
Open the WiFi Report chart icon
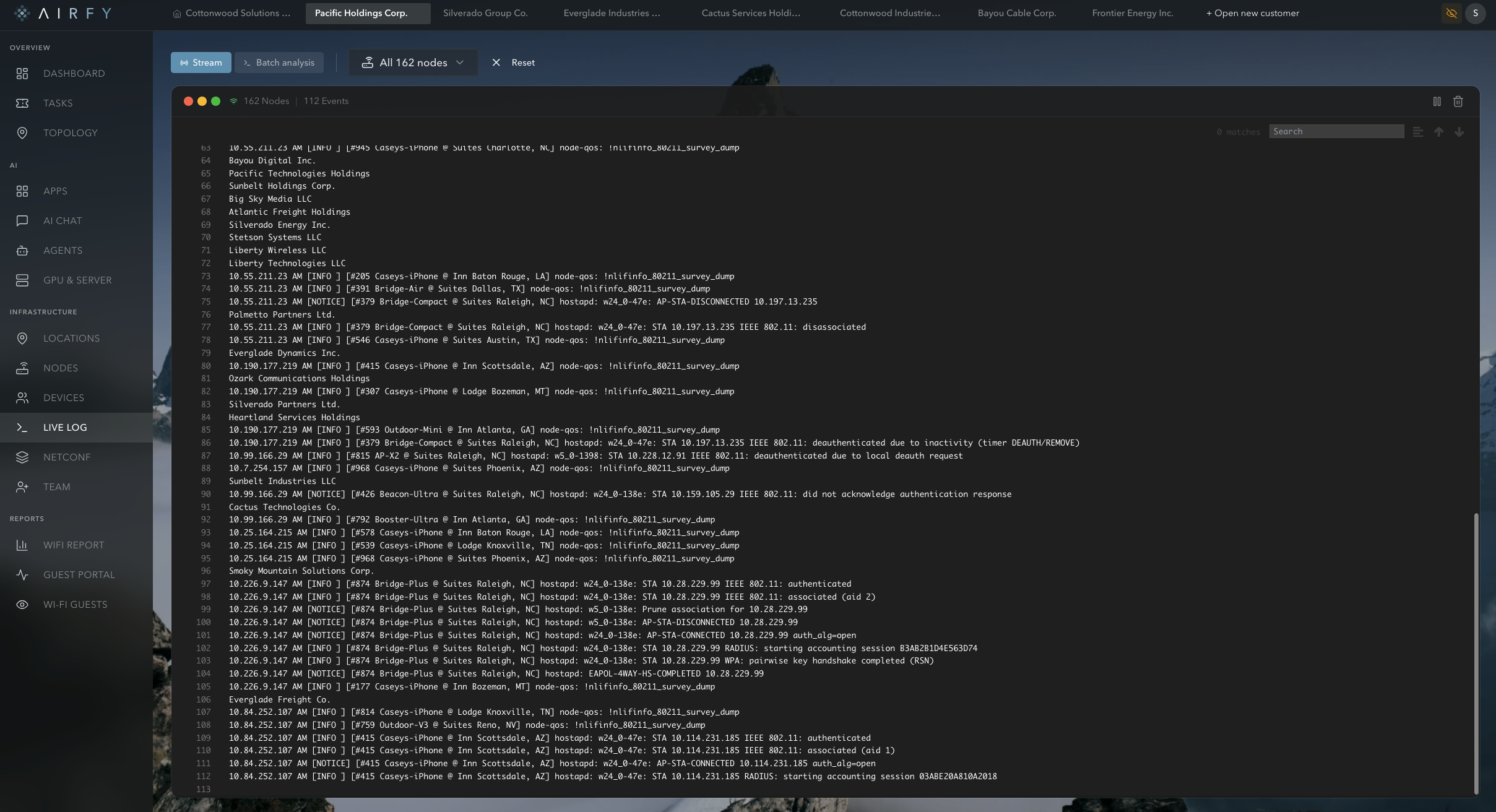coord(22,545)
